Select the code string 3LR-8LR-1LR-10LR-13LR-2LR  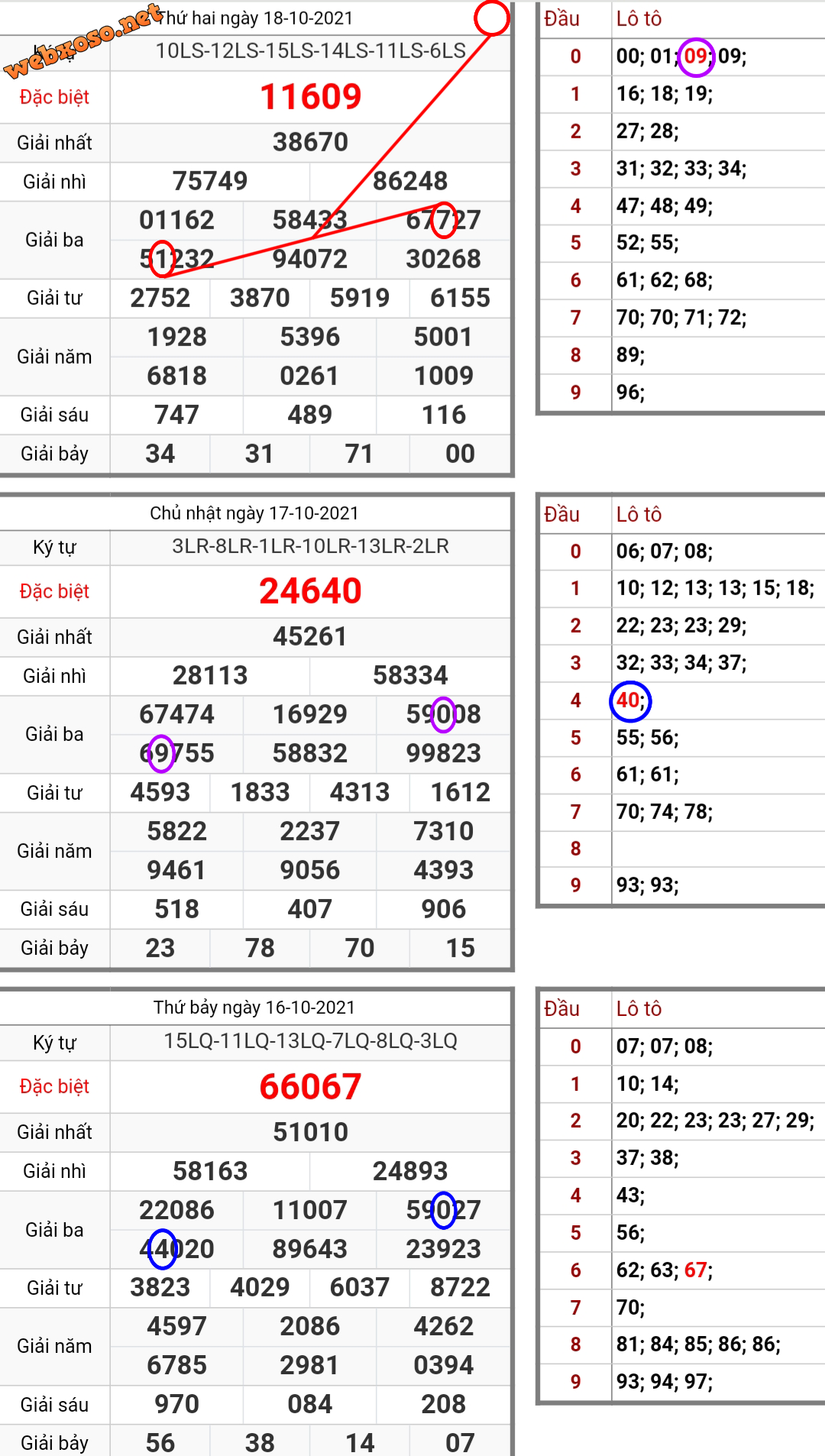[x=310, y=546]
